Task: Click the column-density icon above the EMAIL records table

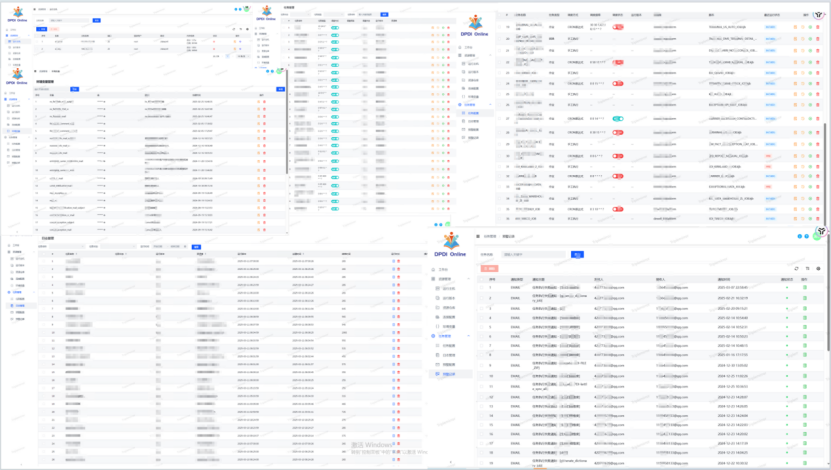Action: coord(808,269)
